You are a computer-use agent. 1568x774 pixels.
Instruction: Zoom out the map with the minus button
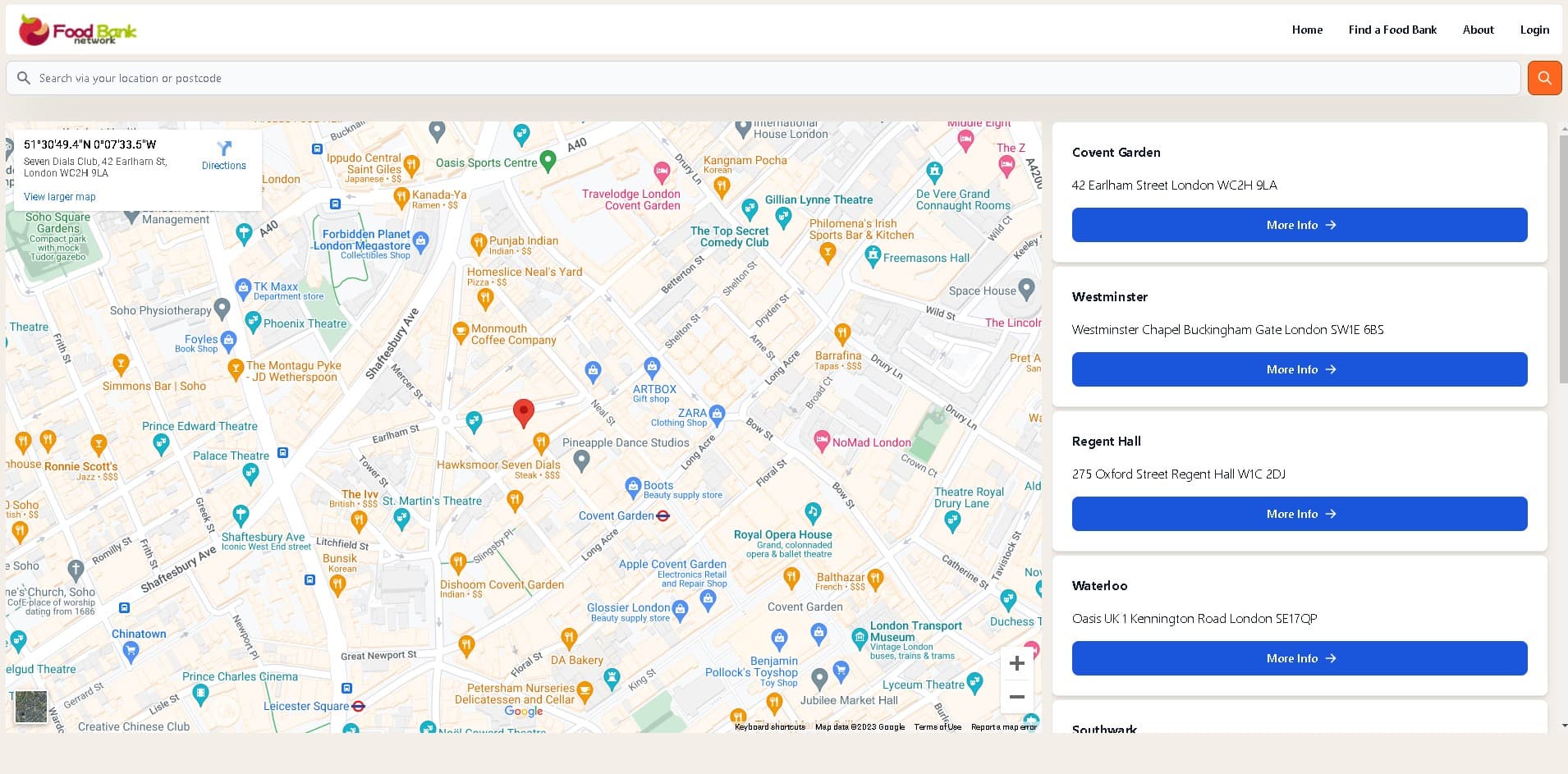pyautogui.click(x=1016, y=697)
